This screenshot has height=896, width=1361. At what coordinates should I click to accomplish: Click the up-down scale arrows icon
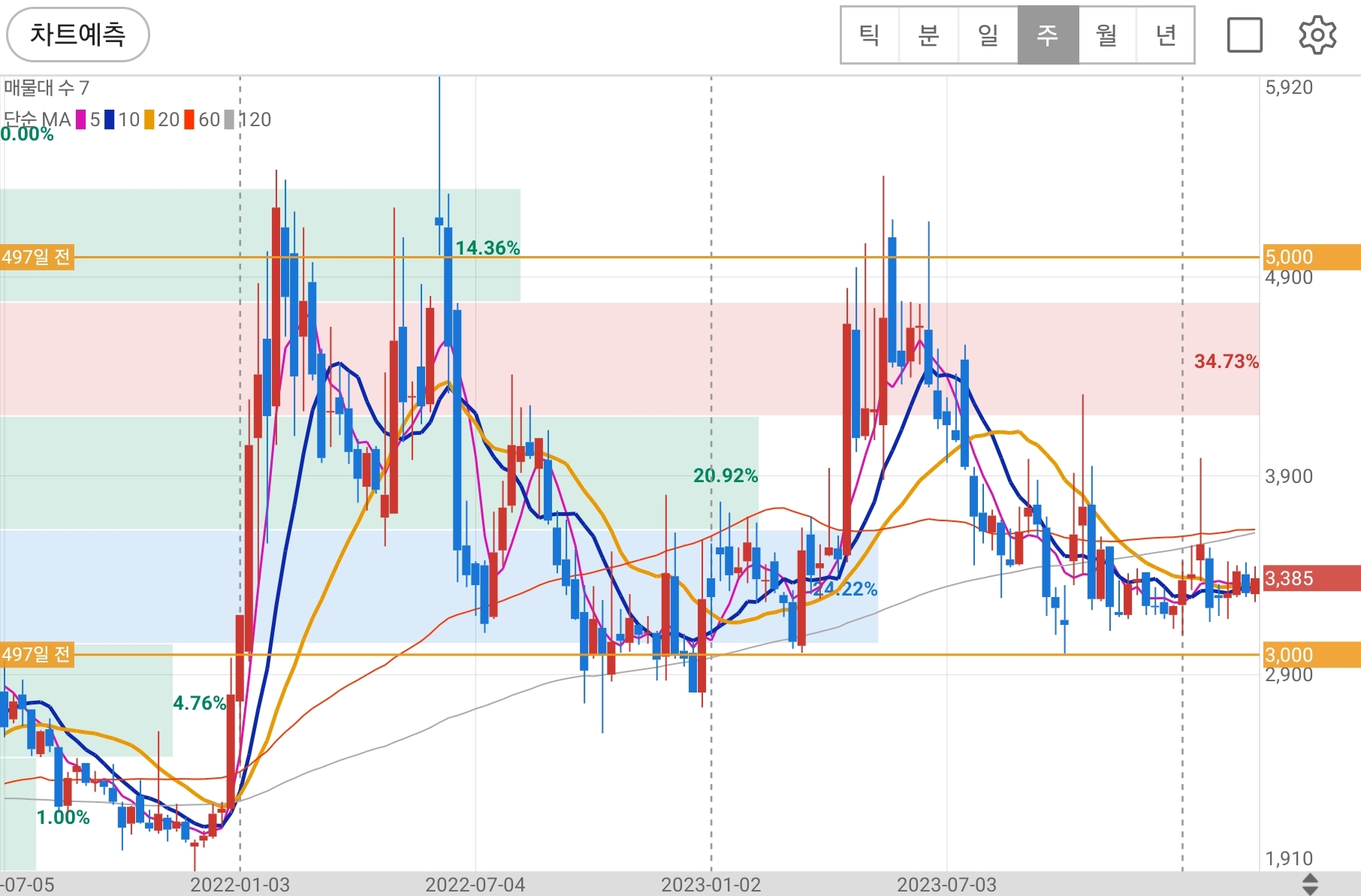click(1309, 884)
